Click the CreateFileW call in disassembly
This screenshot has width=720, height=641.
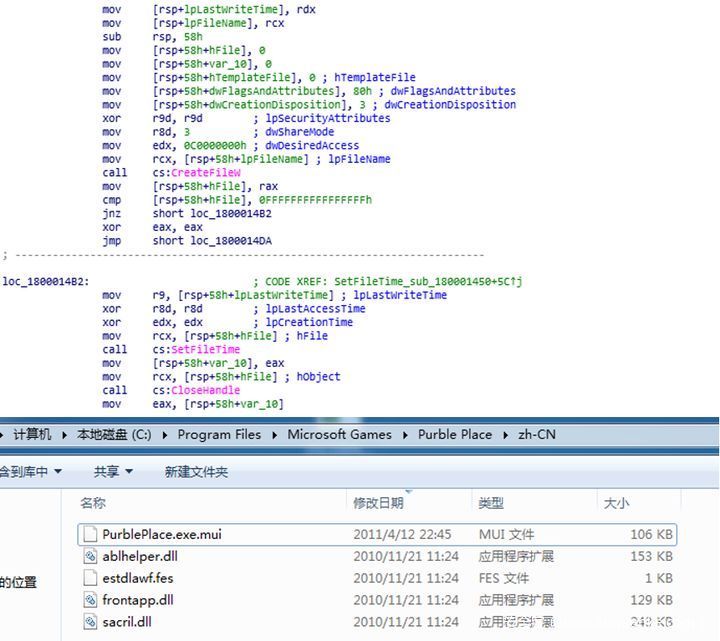205,173
